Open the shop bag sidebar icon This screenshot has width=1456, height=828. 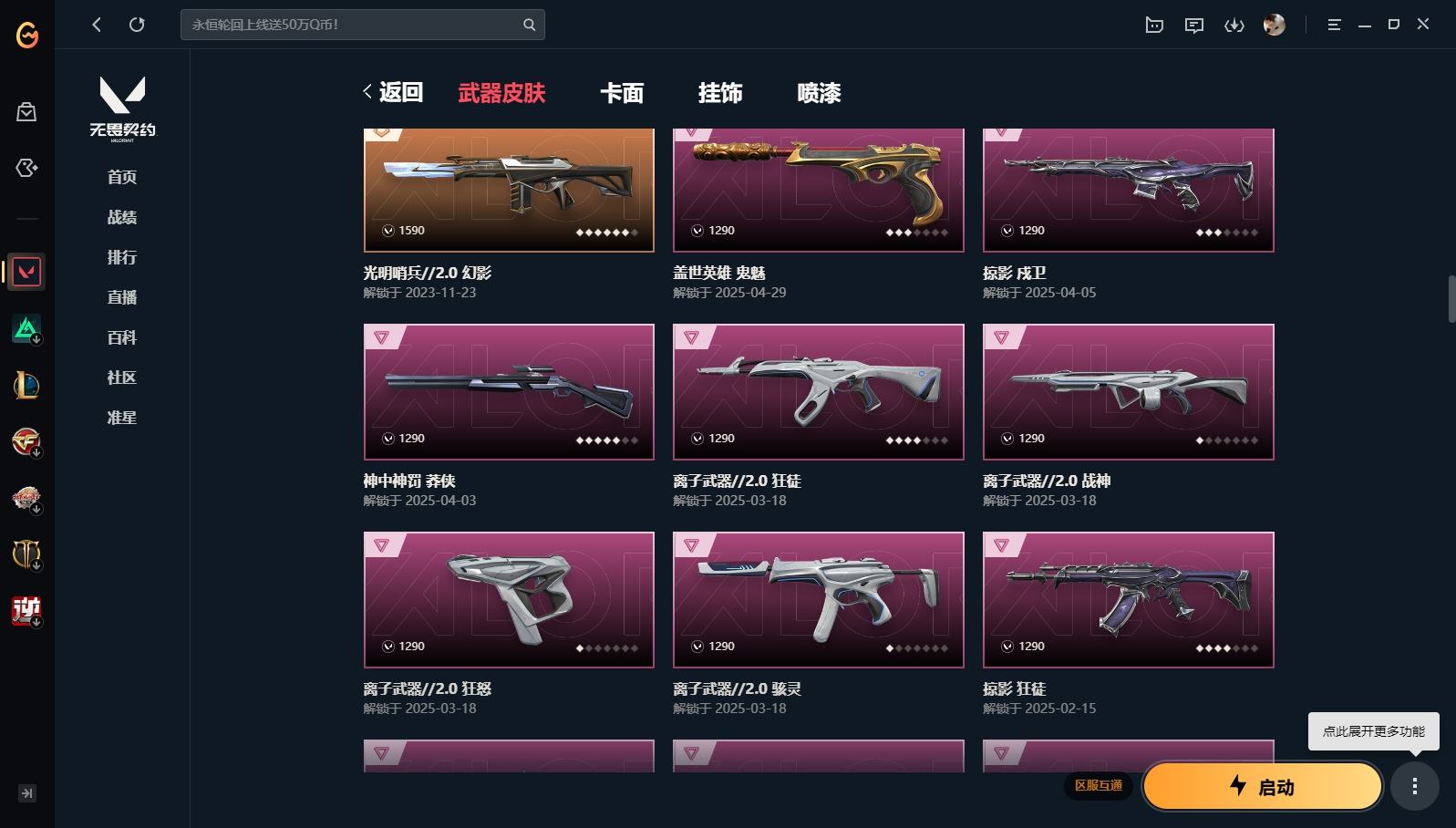[x=26, y=112]
